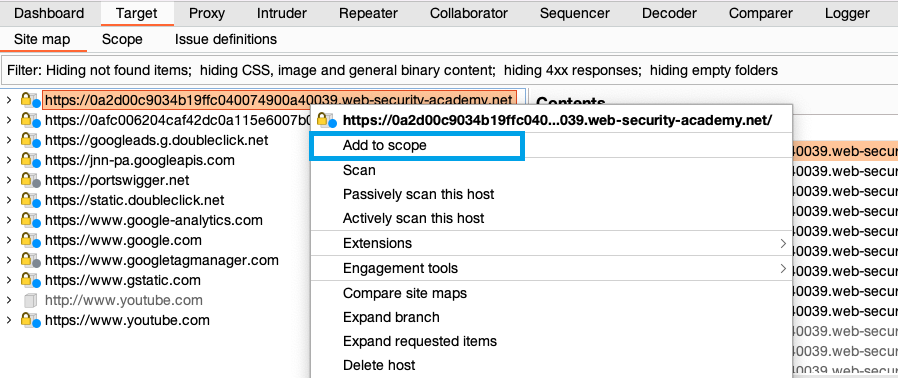Expand the www.google.com branch arrow

pyautogui.click(x=9, y=240)
